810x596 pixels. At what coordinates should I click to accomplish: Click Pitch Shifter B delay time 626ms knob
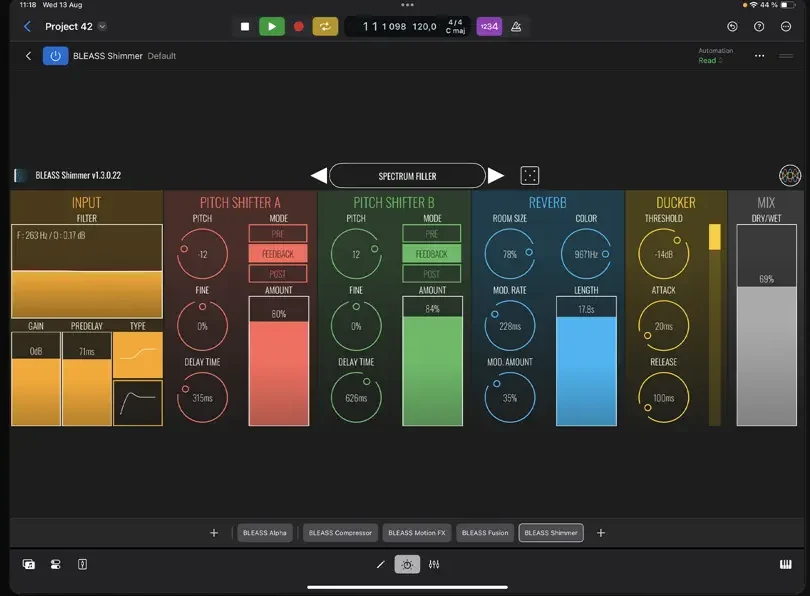pos(356,398)
